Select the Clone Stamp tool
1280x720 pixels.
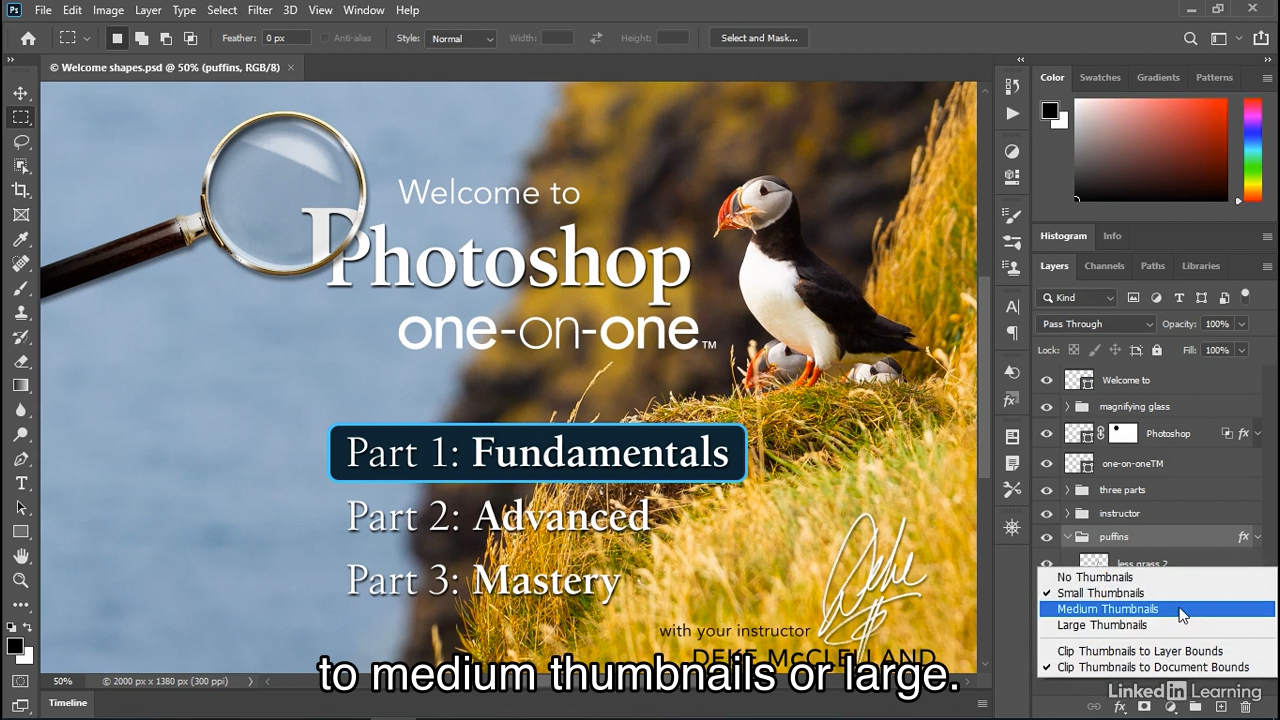click(21, 312)
